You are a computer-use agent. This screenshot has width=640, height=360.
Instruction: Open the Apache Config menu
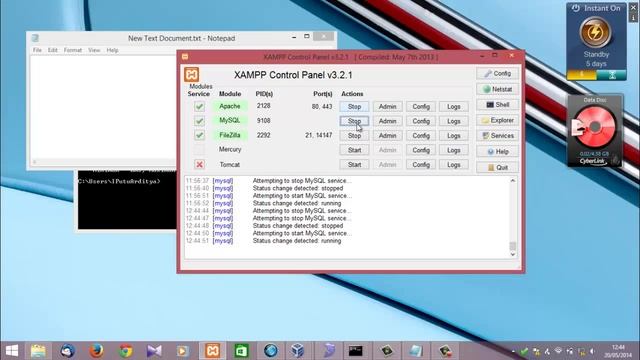[x=421, y=107]
